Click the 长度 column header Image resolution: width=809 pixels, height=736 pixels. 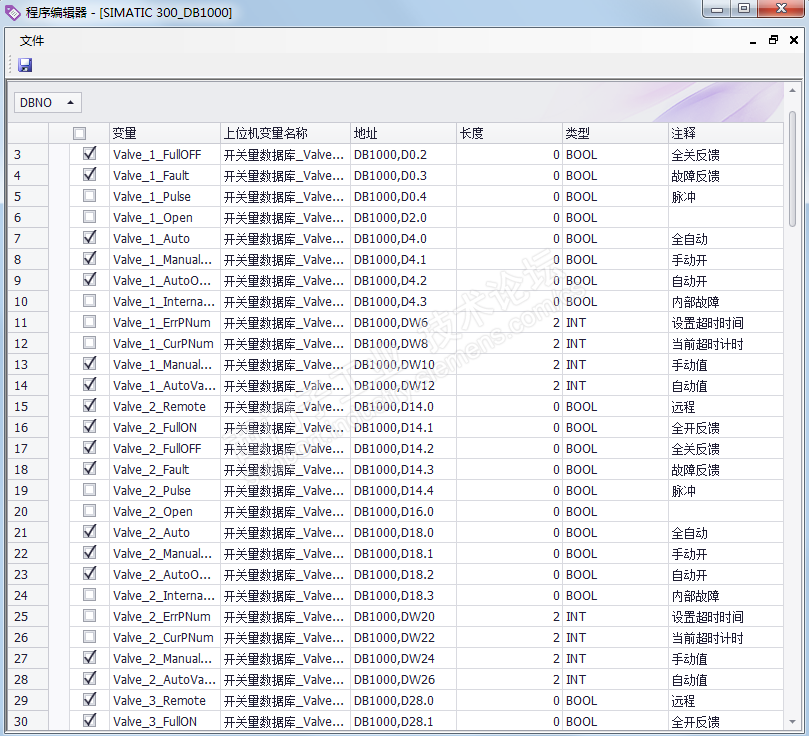[x=509, y=134]
